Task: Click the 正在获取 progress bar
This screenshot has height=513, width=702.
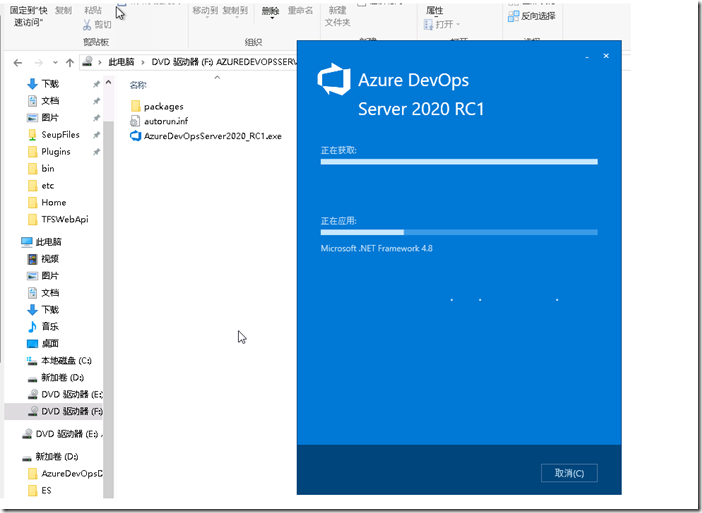Action: click(x=459, y=162)
